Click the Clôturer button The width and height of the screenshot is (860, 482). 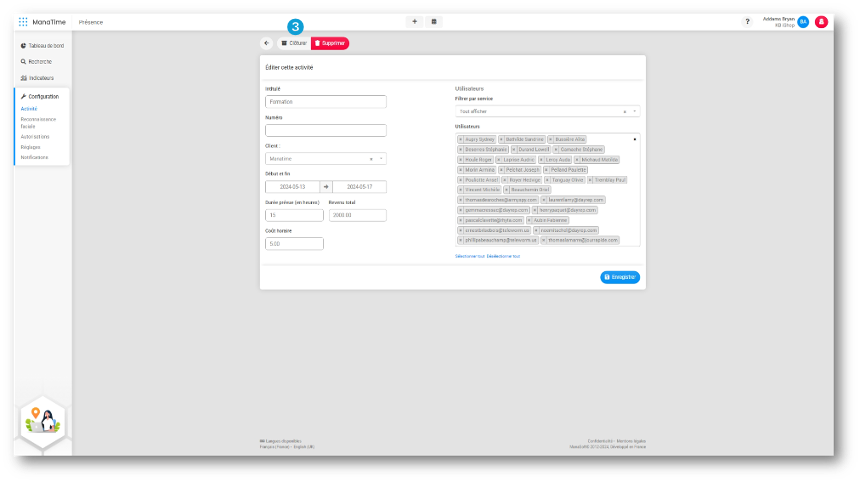click(x=294, y=43)
